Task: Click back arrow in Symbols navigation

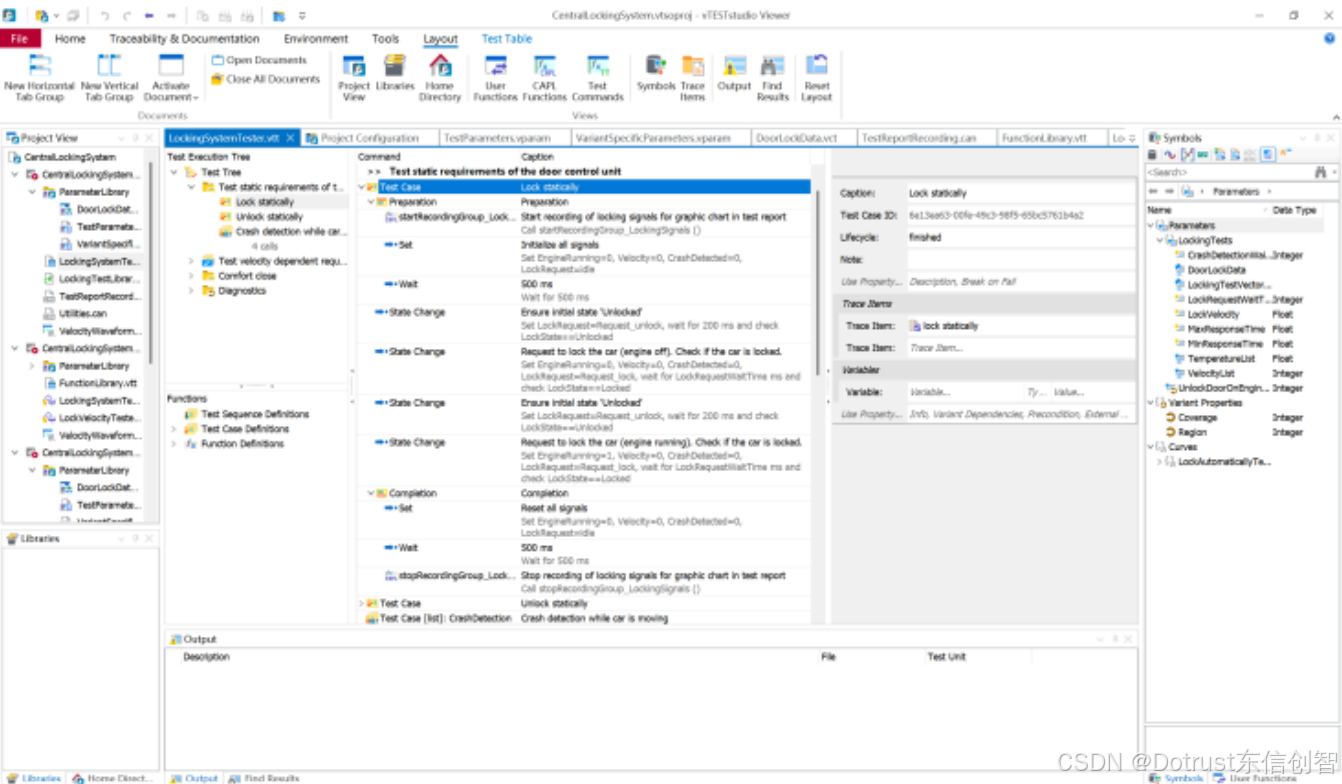Action: [1153, 191]
